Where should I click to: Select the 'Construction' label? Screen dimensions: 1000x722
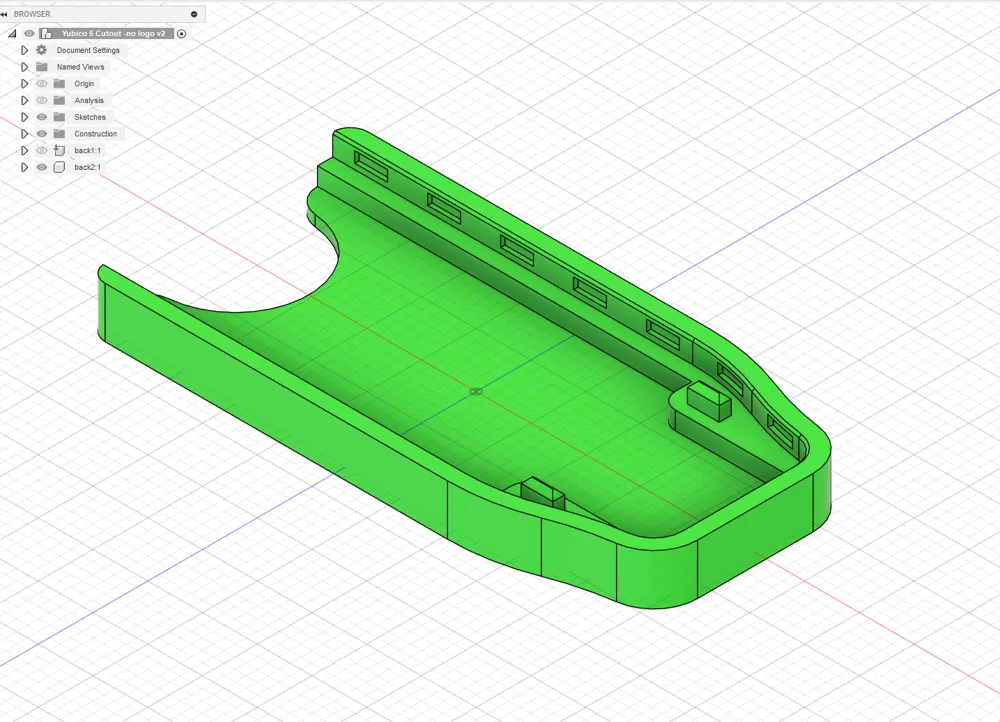tap(96, 133)
